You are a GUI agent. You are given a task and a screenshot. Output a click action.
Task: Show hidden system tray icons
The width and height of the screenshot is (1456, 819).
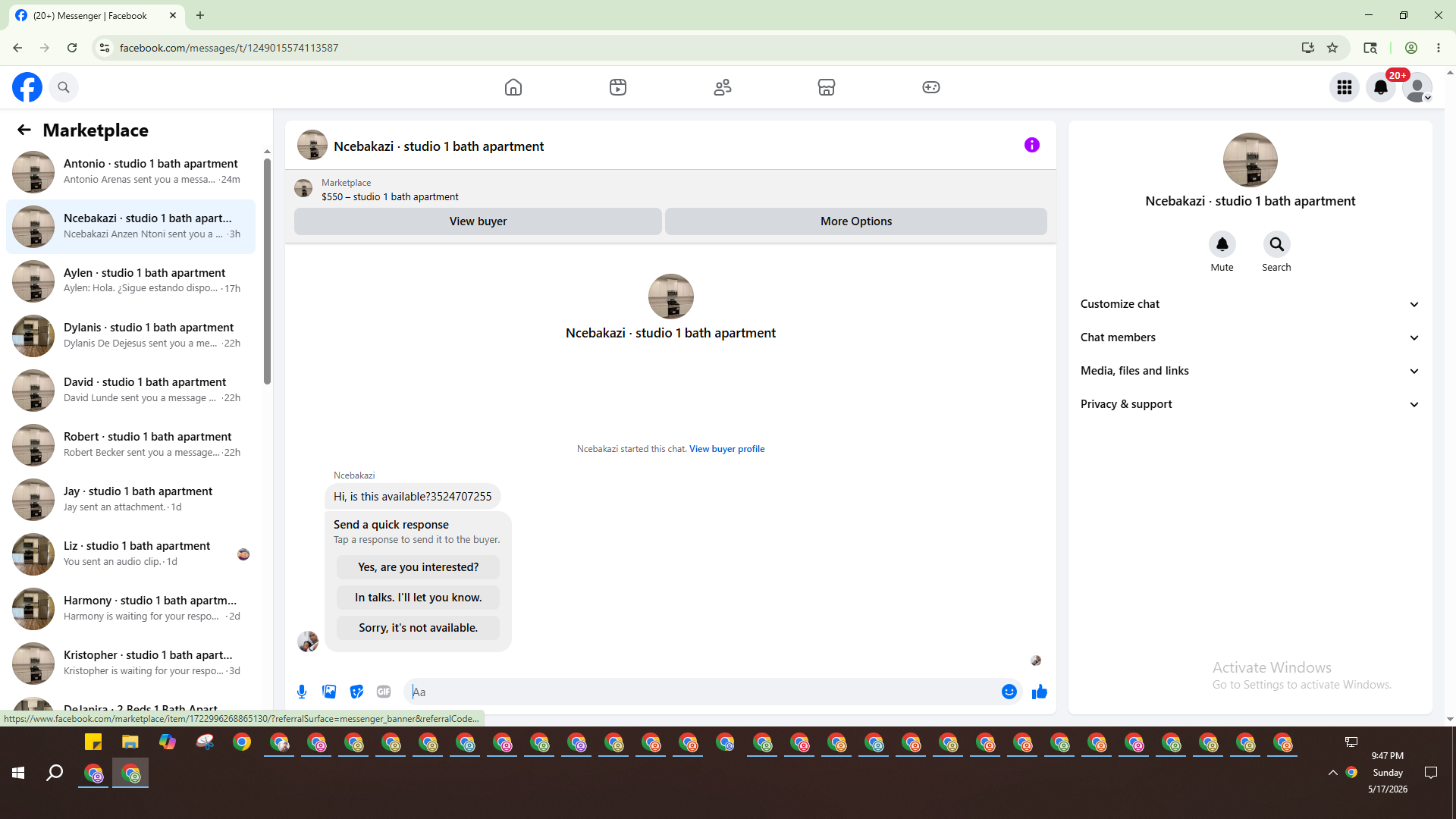pos(1332,773)
